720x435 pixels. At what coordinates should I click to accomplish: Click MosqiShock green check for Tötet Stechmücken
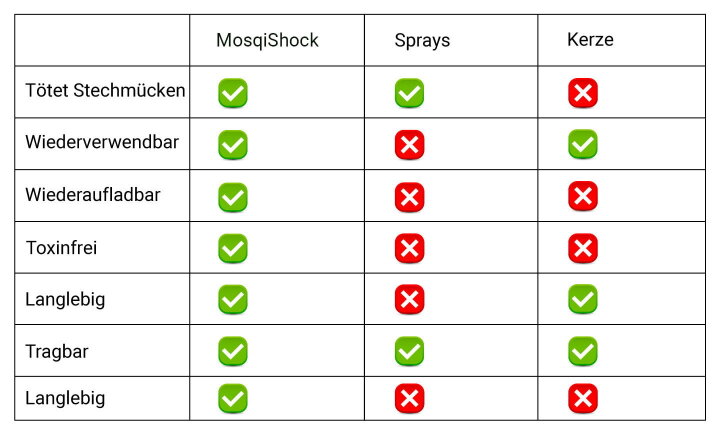233,93
